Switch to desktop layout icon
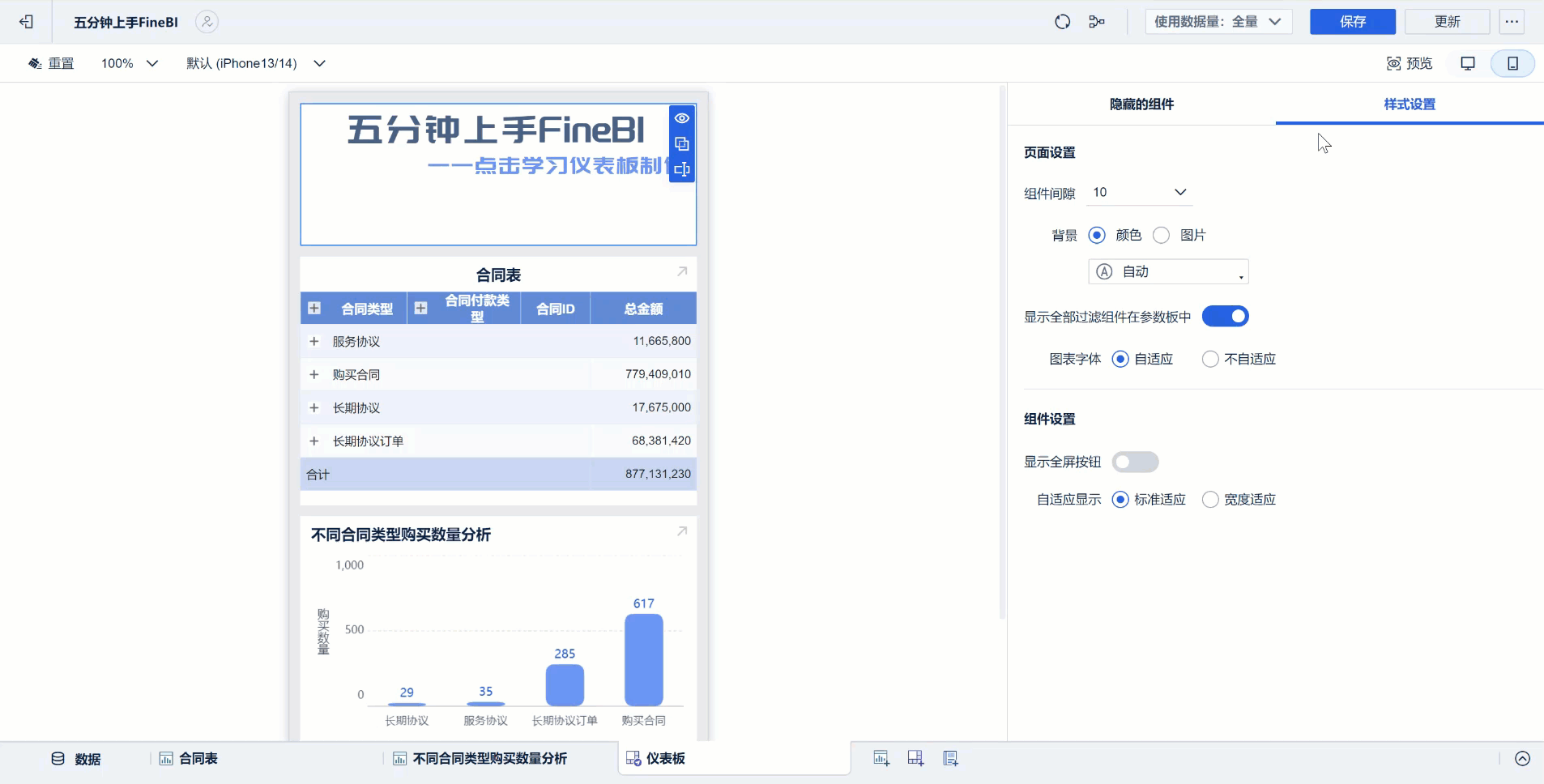The image size is (1544, 784). 1468,63
